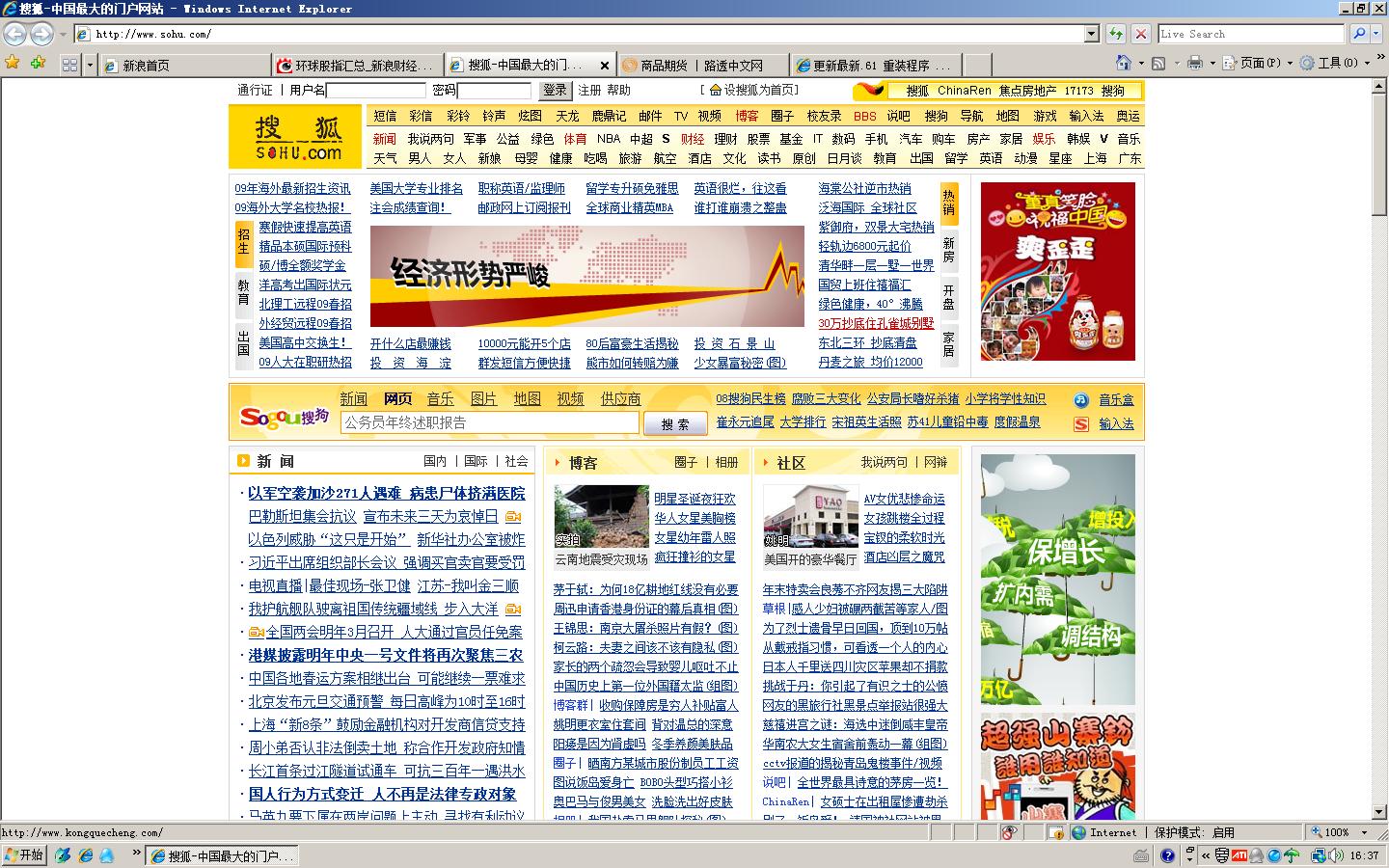
Task: Click the green umbrella tray icon
Action: (1293, 855)
